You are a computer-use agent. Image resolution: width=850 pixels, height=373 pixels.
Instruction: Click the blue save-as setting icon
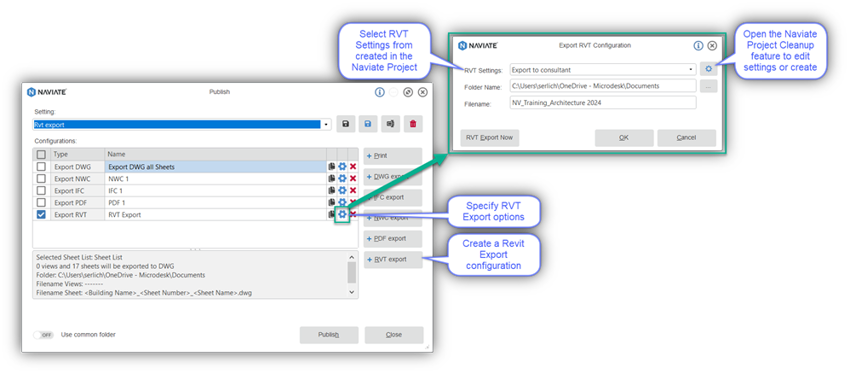pos(368,124)
